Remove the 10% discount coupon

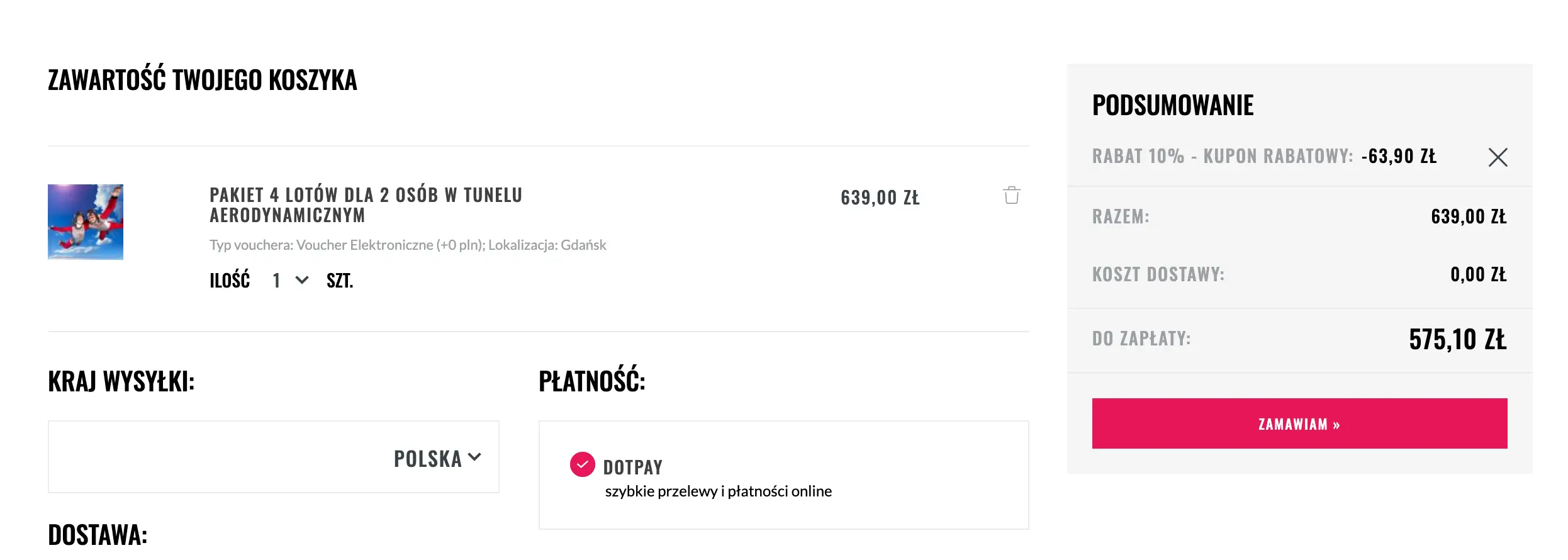pos(1498,157)
